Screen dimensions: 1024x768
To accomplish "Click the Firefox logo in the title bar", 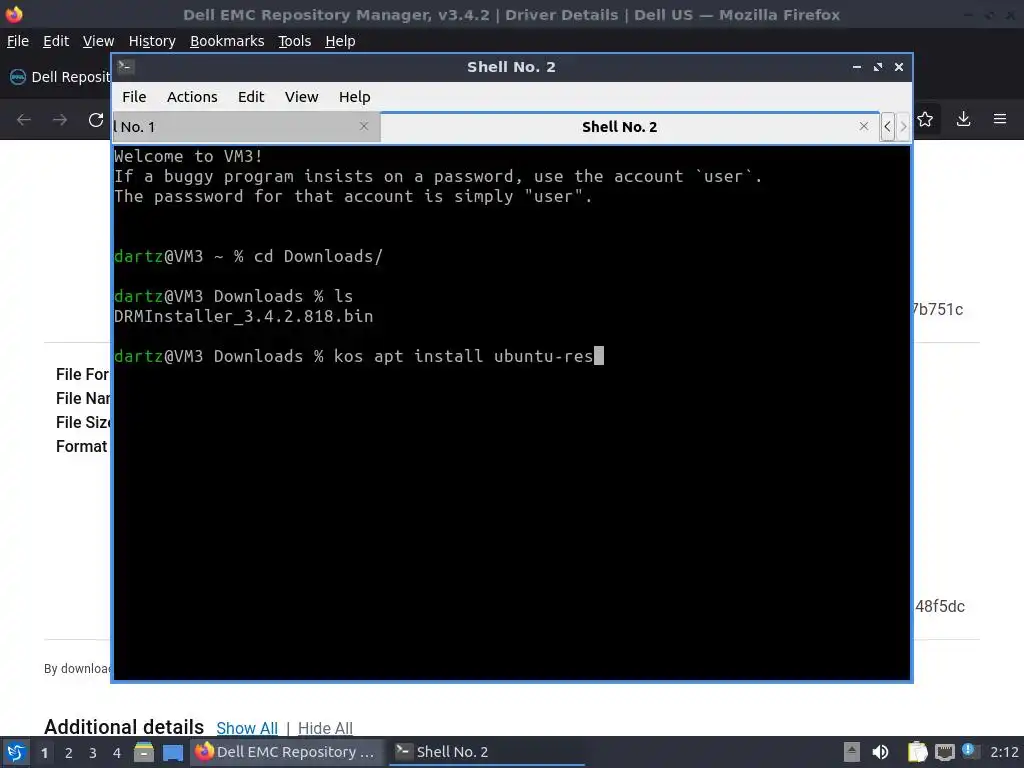I will [x=14, y=14].
